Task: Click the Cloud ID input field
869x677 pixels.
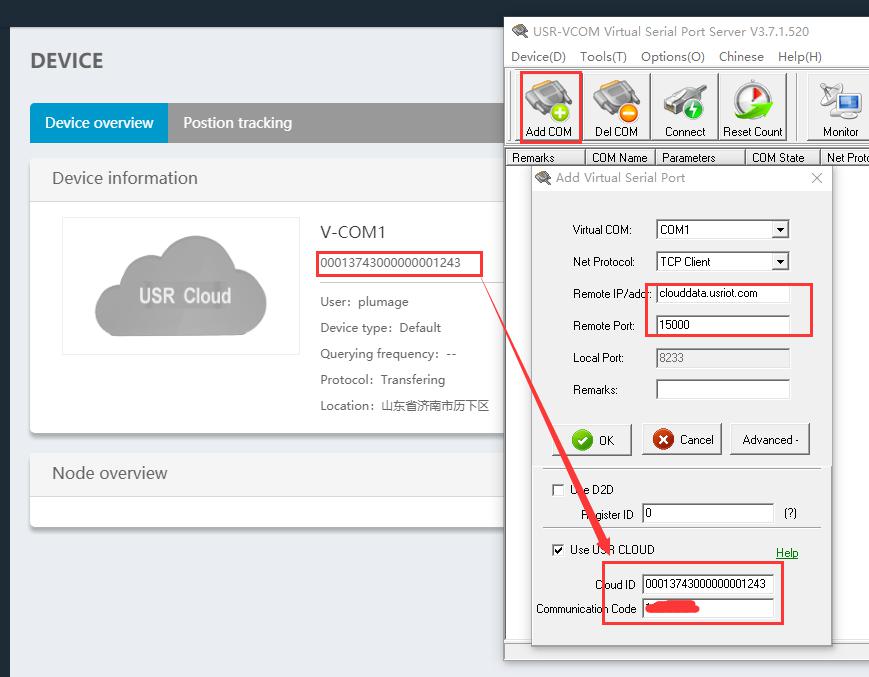Action: (708, 584)
